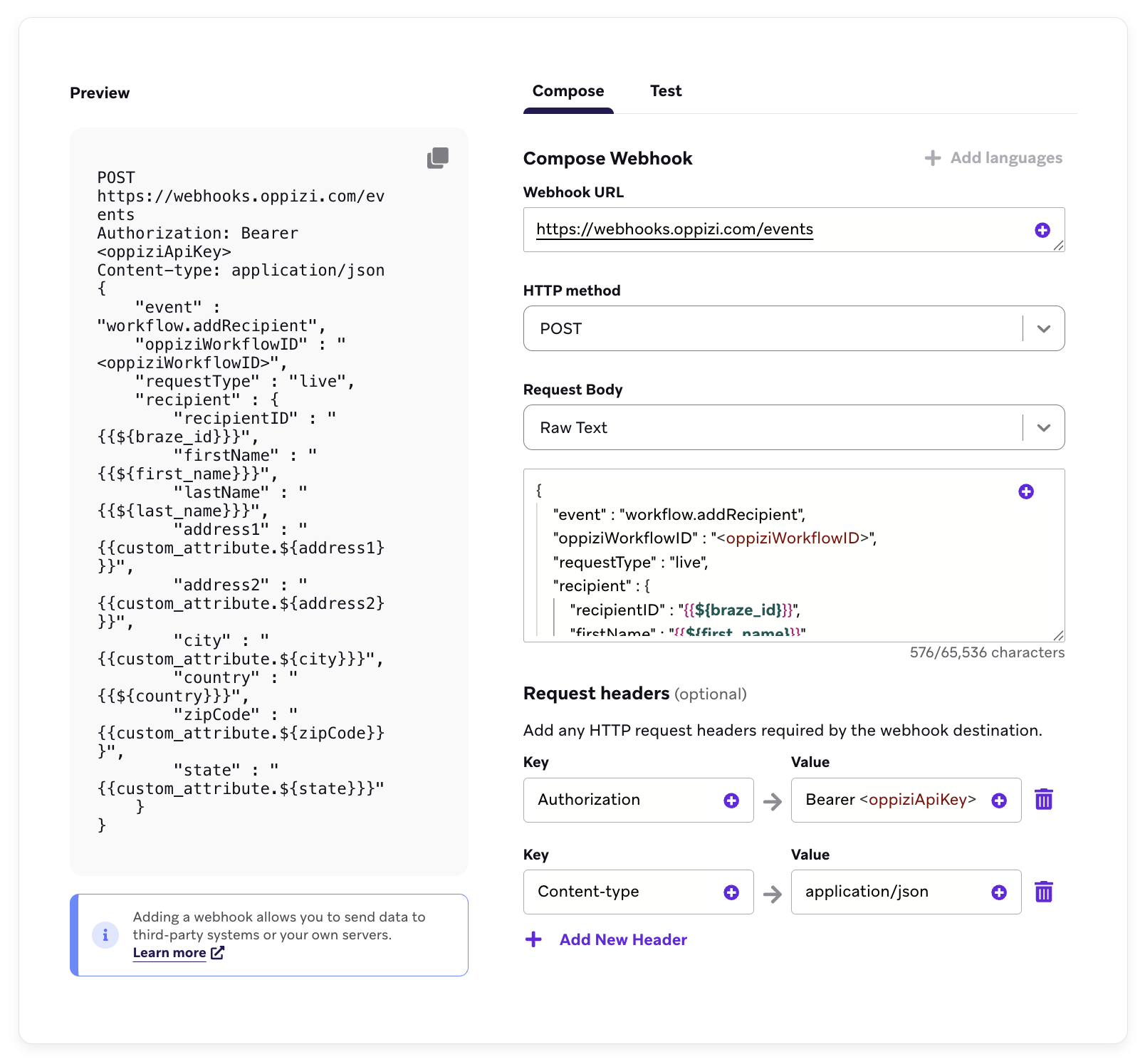Click the Add languages plus icon
This screenshot has height=1064, width=1145.
pyautogui.click(x=932, y=157)
